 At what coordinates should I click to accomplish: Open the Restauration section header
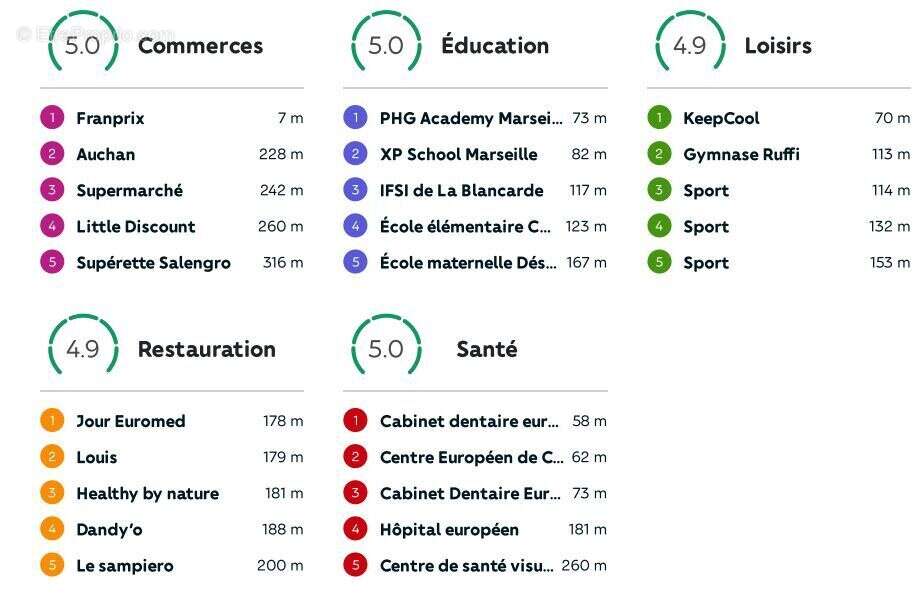click(x=207, y=349)
